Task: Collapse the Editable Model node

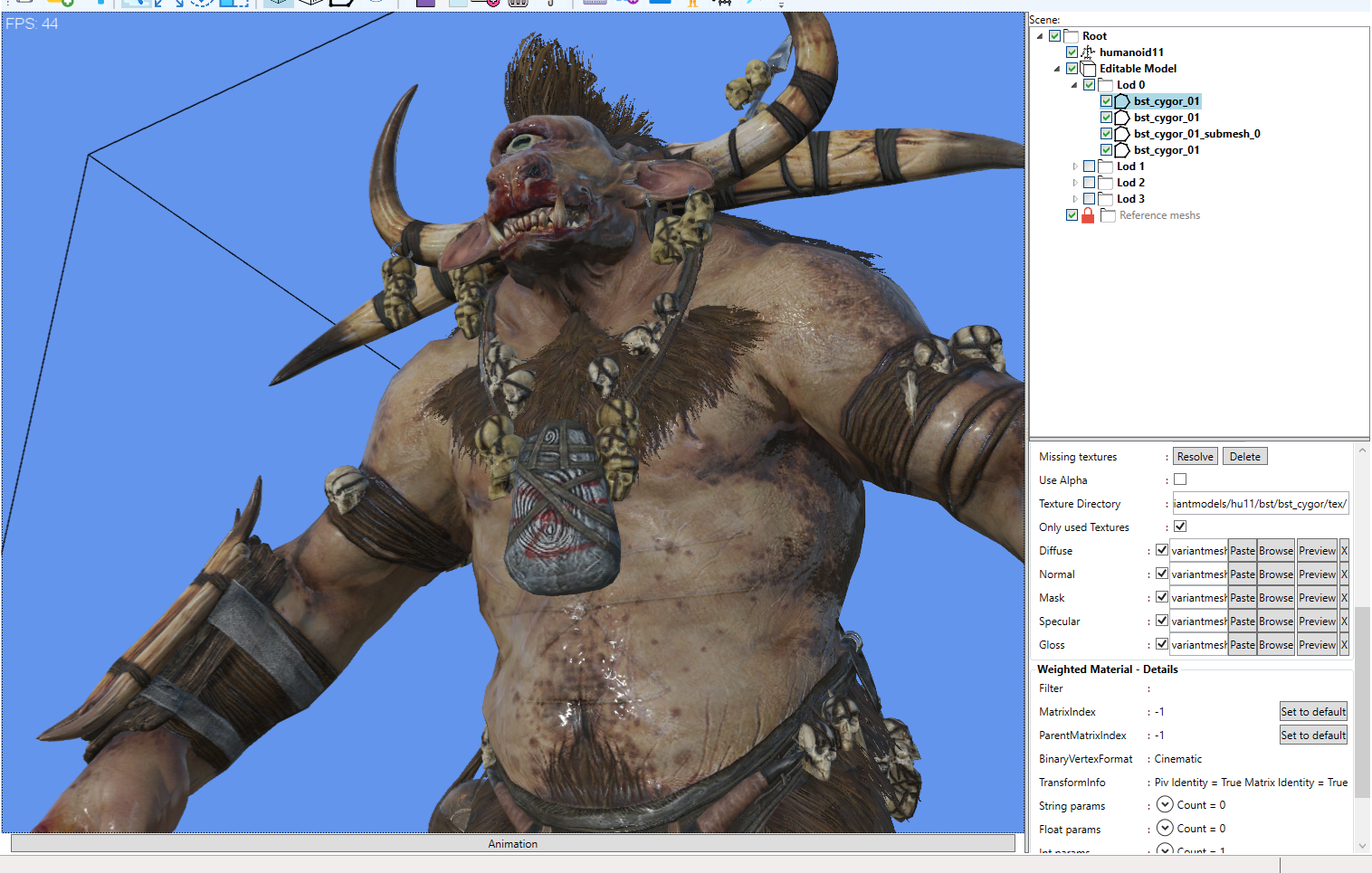Action: tap(1057, 69)
